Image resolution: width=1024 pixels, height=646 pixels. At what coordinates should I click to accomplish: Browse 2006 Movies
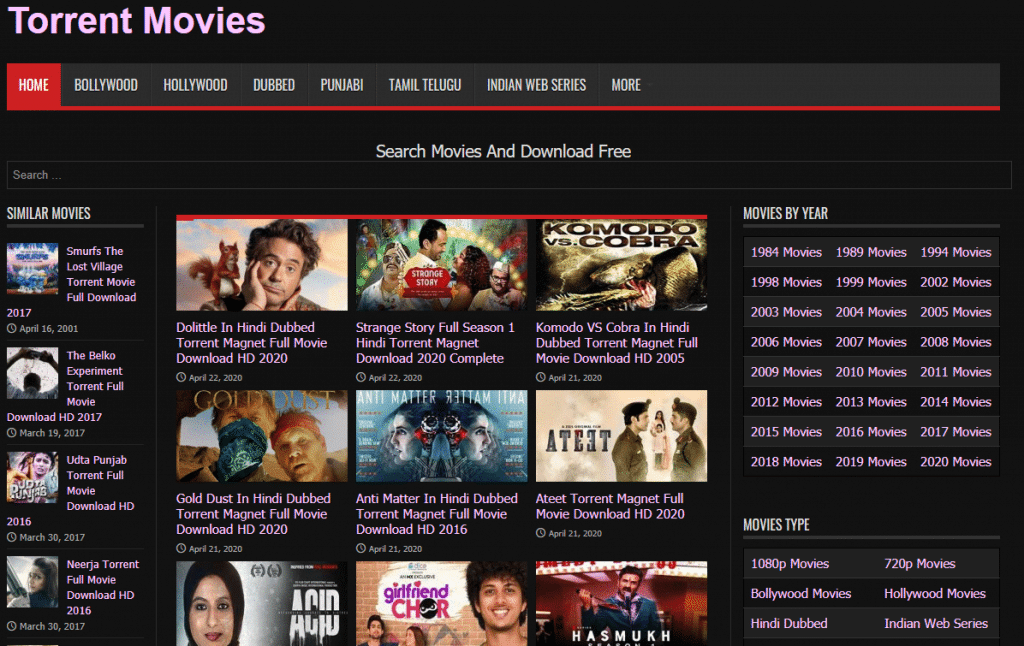point(786,342)
